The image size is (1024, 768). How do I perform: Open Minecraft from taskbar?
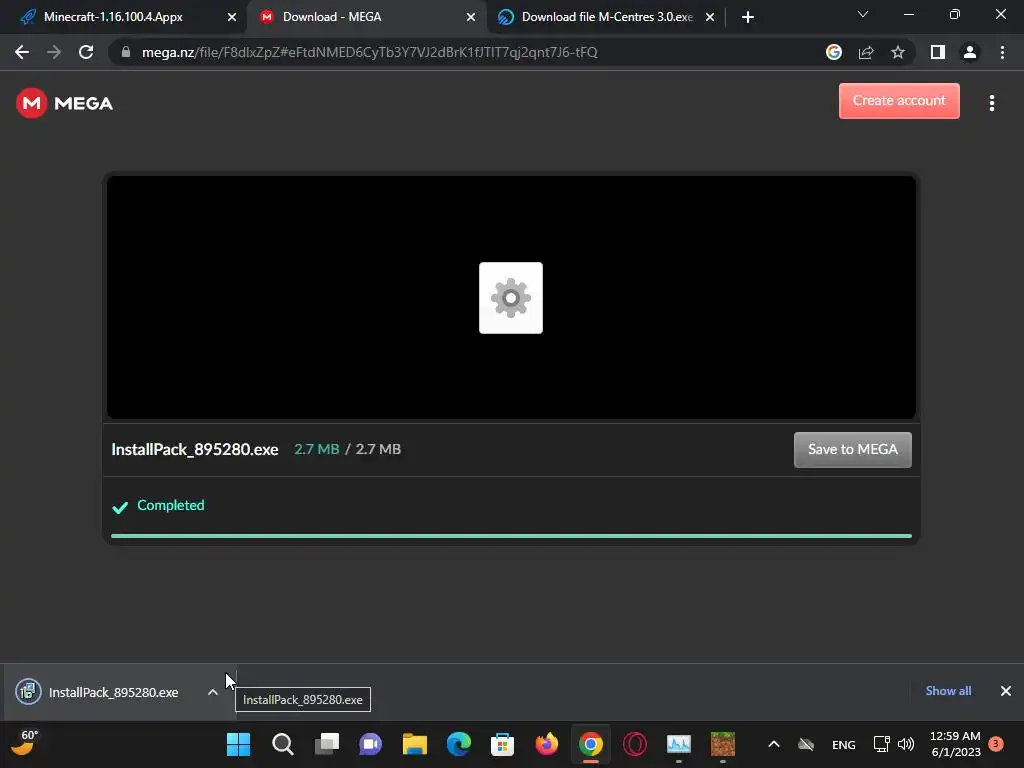[722, 744]
